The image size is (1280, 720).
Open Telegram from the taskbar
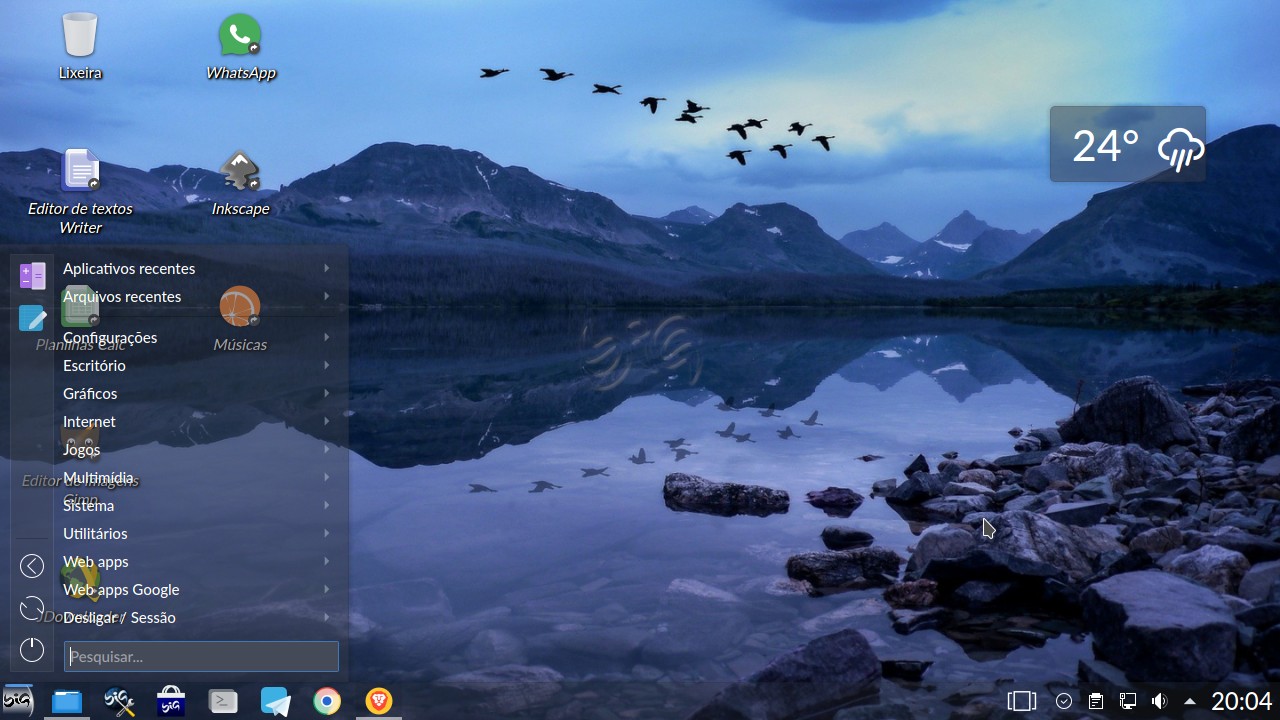click(275, 702)
